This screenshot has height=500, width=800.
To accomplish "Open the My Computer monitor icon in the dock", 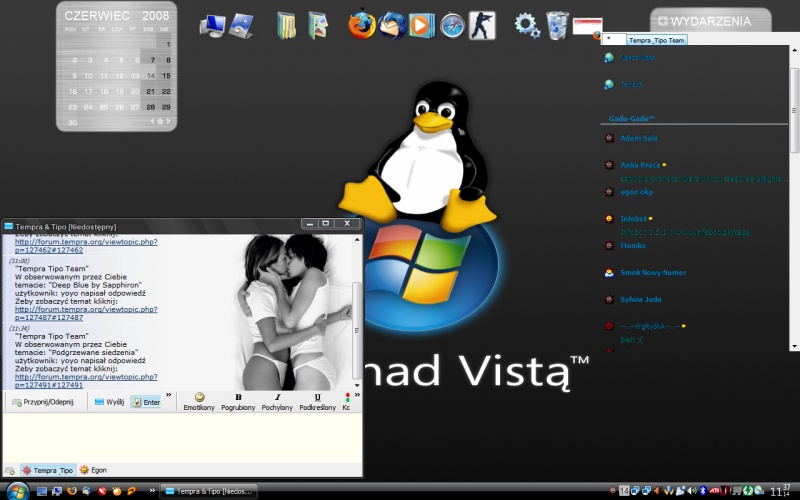I will 212,26.
